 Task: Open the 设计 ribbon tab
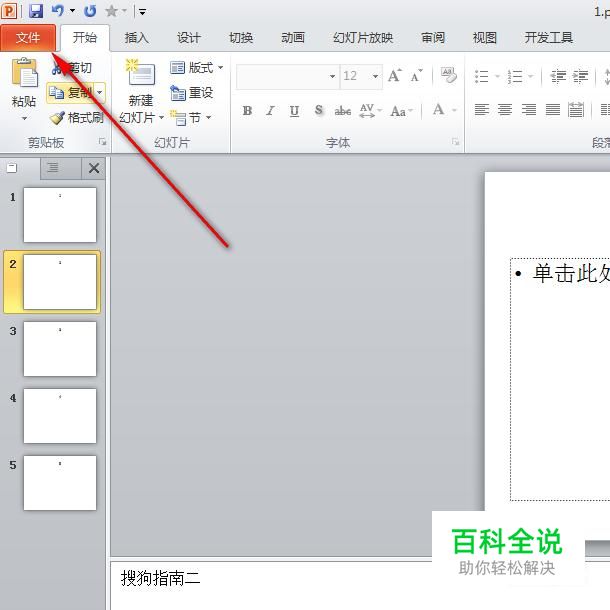(x=189, y=38)
